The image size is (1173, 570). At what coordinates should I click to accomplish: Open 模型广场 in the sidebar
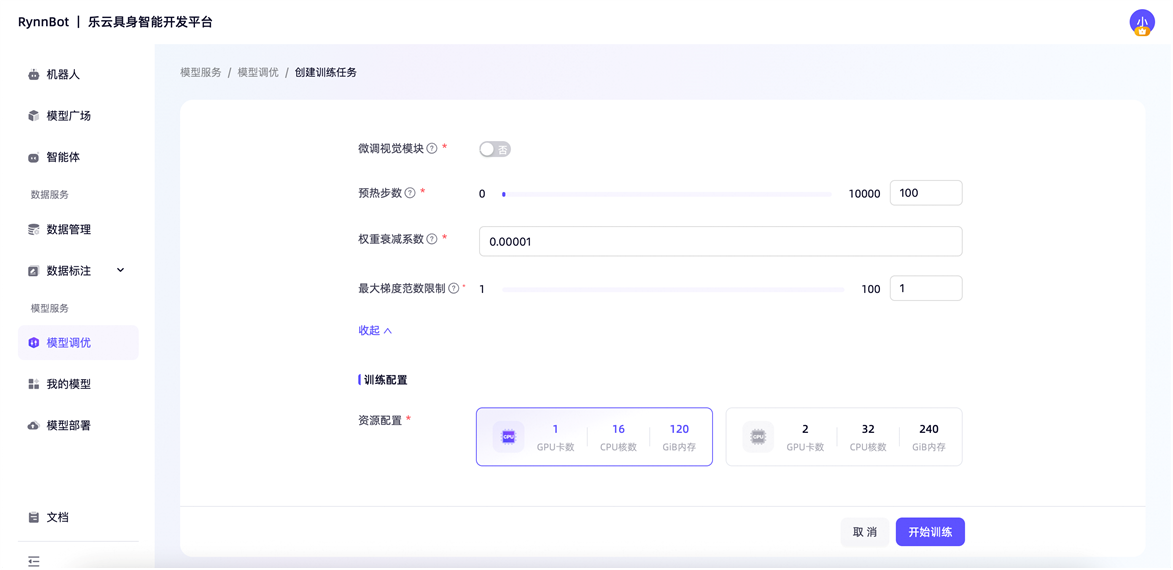pos(78,116)
